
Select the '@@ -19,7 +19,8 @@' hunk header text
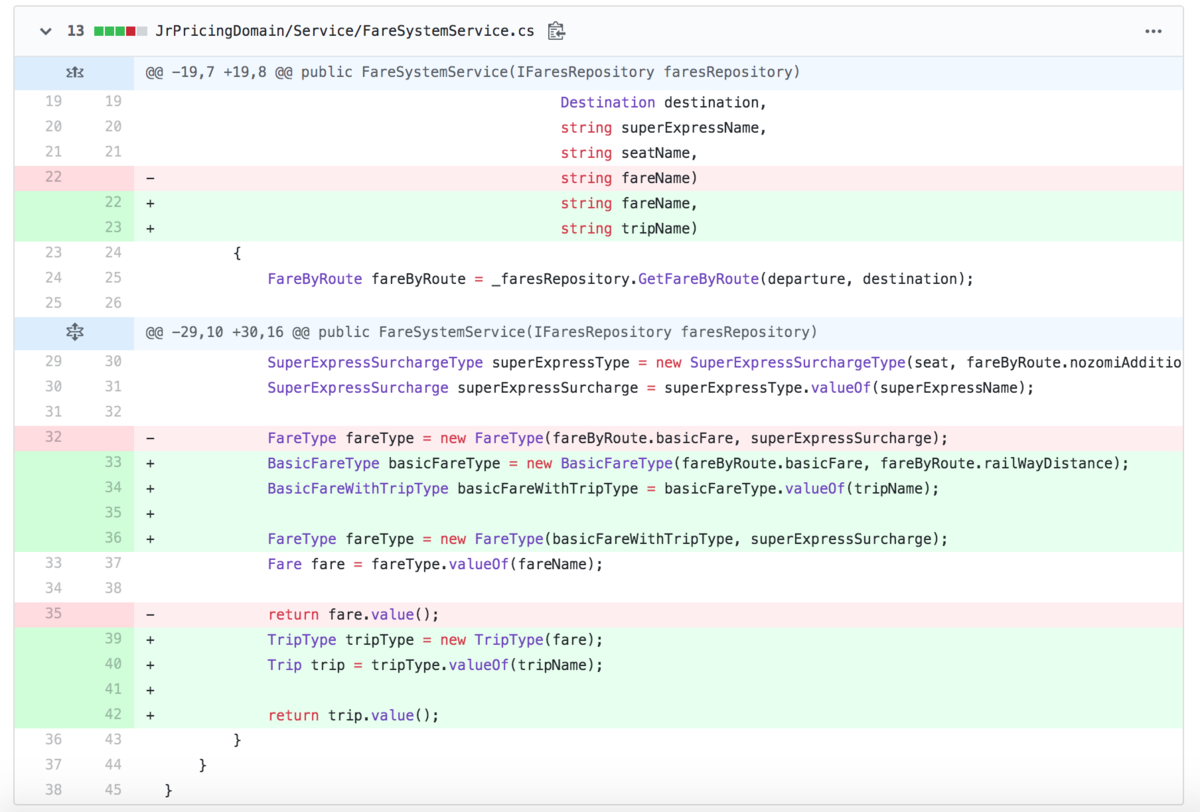[472, 73]
